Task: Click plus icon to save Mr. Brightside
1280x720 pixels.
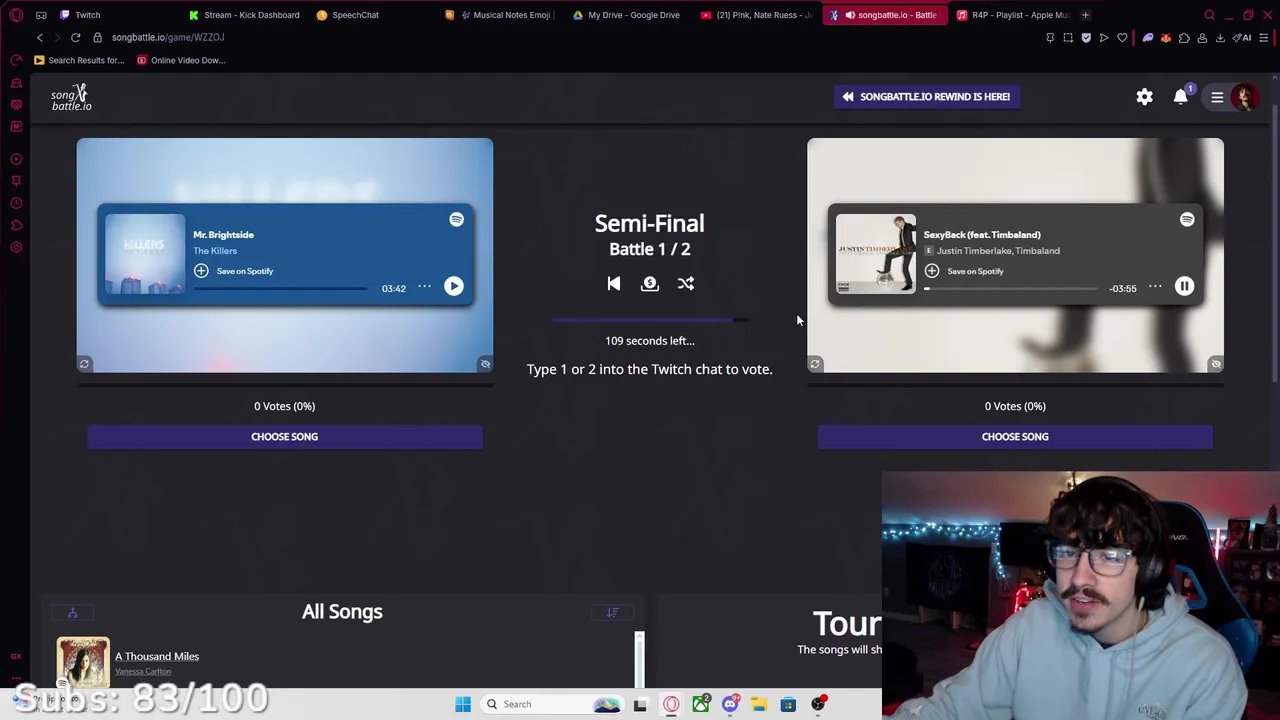Action: pyautogui.click(x=201, y=271)
